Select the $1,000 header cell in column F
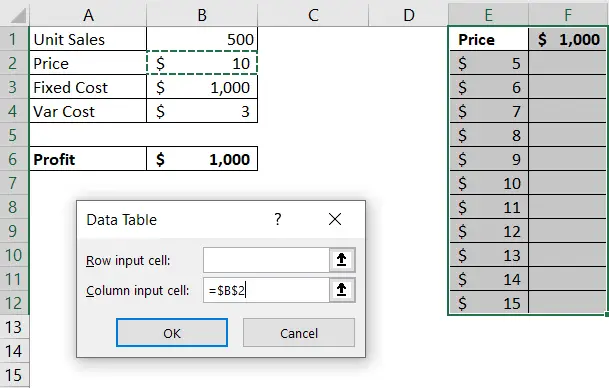Screen dimensions: 609x388 click(x=568, y=39)
